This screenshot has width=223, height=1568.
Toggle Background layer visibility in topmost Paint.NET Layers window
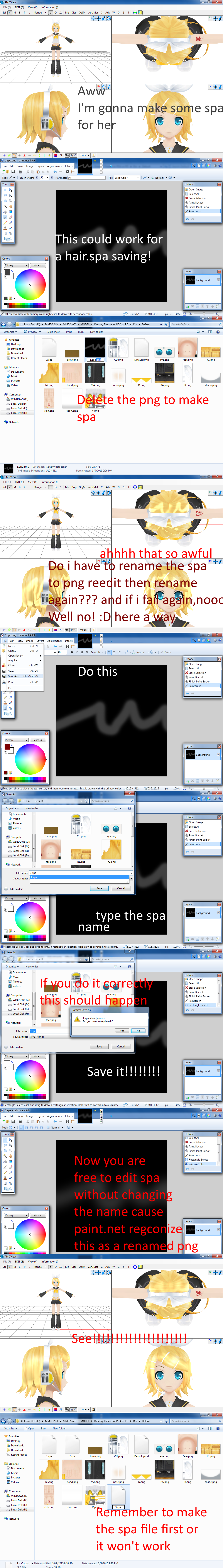point(218,280)
